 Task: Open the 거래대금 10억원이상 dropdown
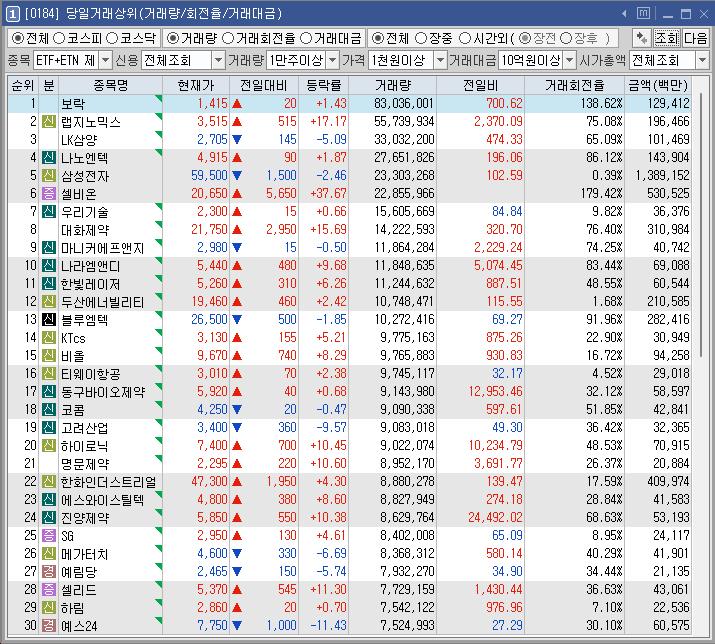(x=569, y=60)
